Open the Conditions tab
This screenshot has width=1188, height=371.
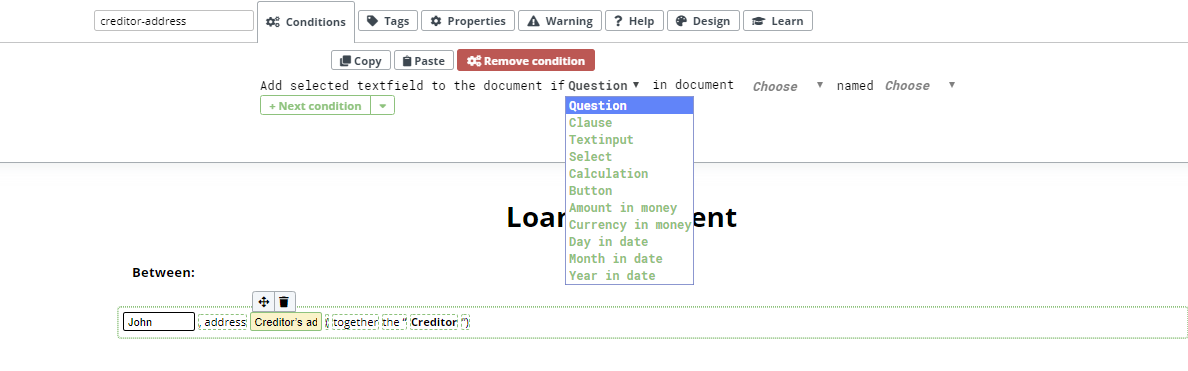(x=306, y=22)
